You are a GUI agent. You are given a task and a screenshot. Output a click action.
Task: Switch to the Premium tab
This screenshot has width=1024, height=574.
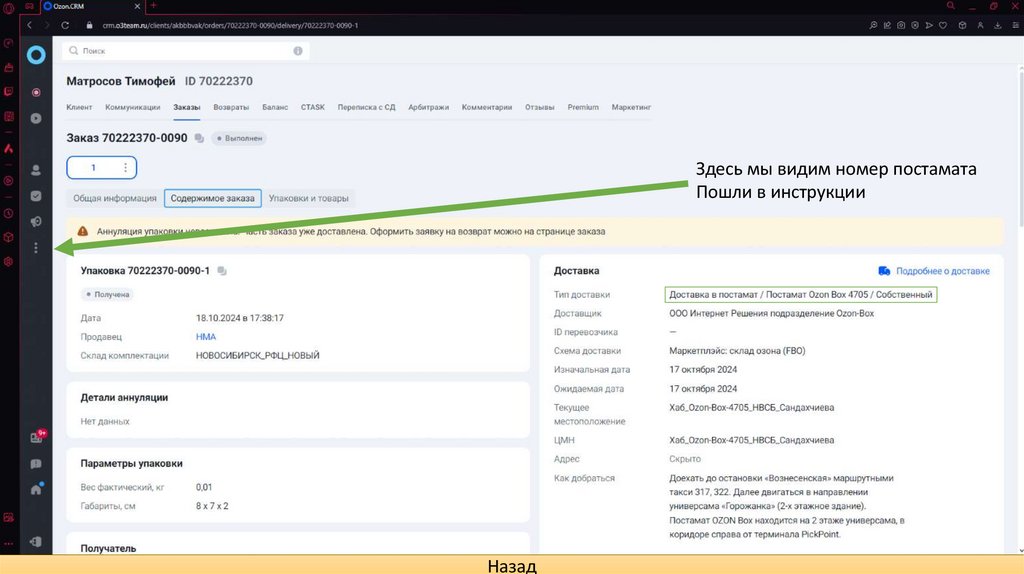click(x=583, y=107)
